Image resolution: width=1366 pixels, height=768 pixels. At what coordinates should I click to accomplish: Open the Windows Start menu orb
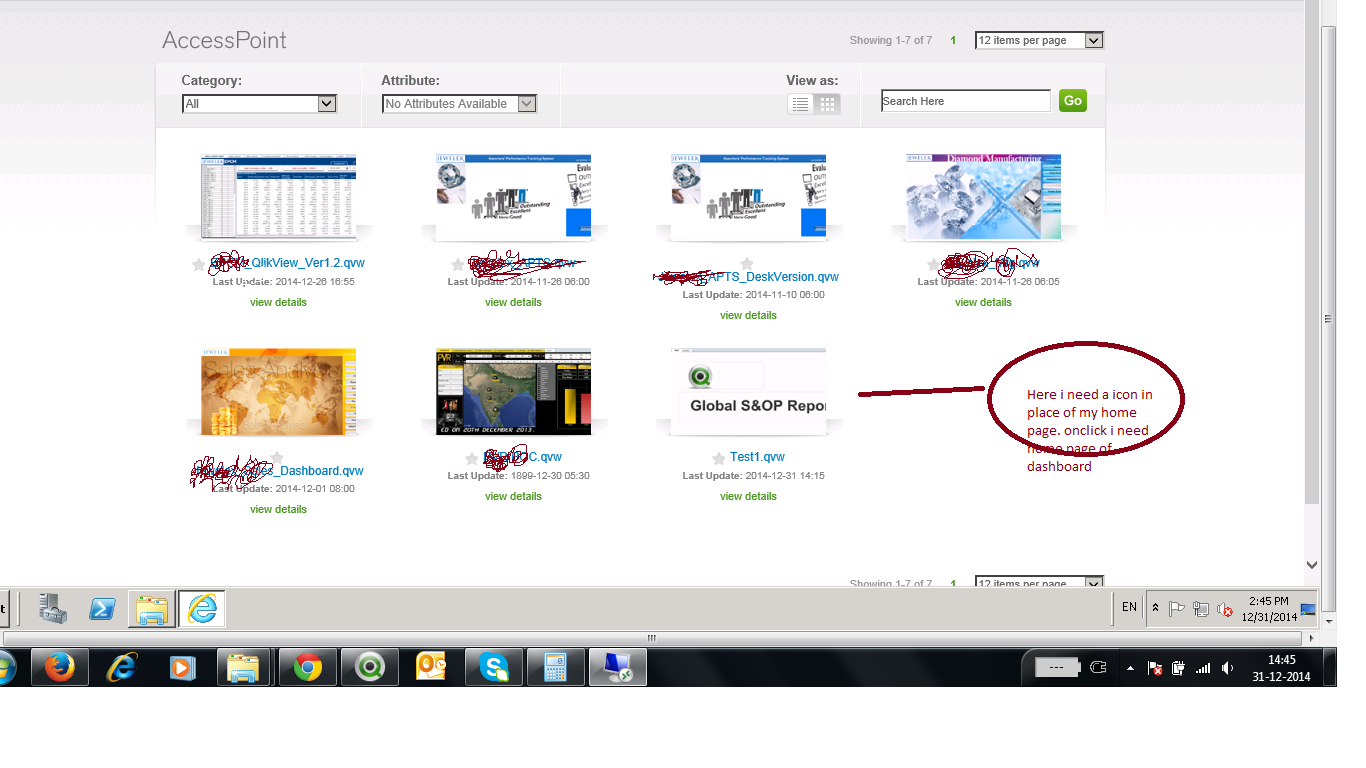[x=5, y=667]
